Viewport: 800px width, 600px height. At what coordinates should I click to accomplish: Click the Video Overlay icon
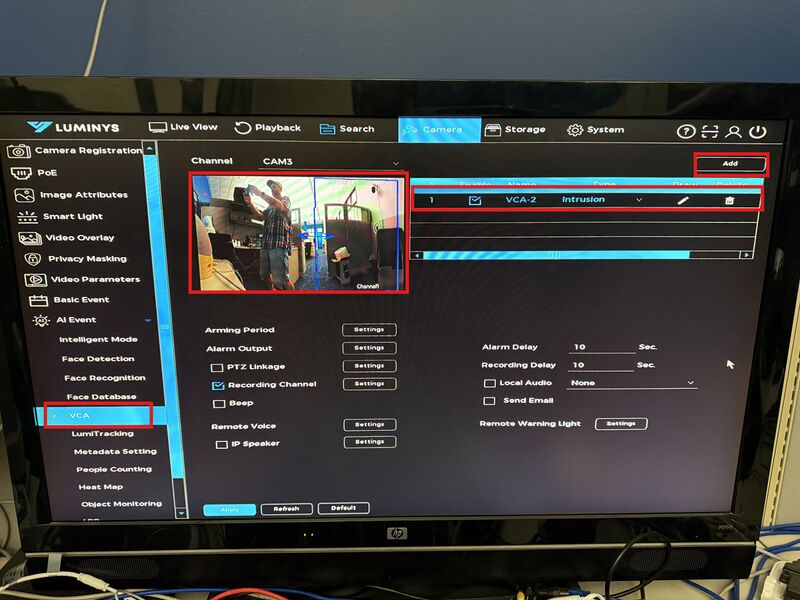[x=30, y=238]
